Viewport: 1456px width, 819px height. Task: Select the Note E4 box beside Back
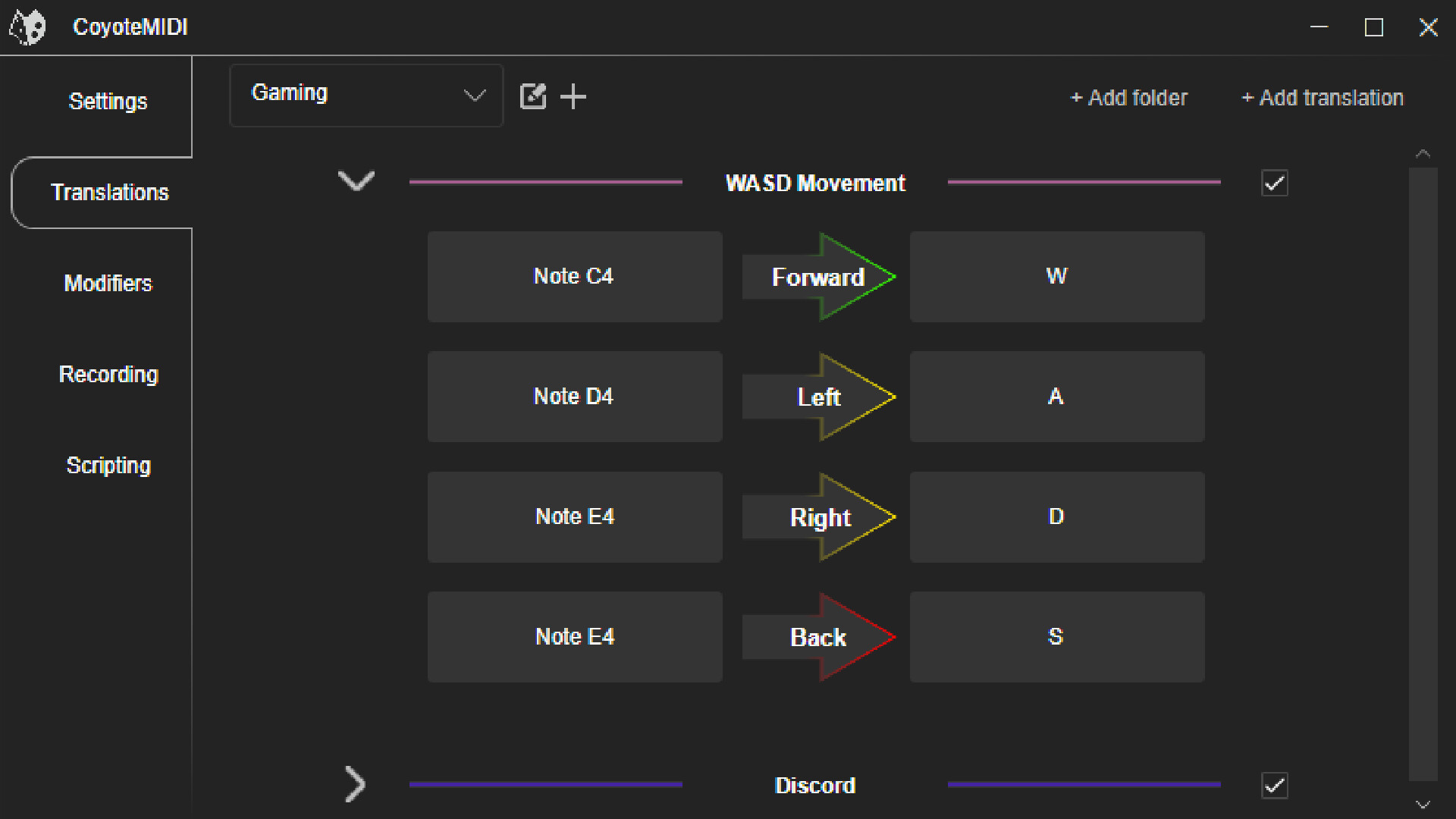click(x=575, y=637)
